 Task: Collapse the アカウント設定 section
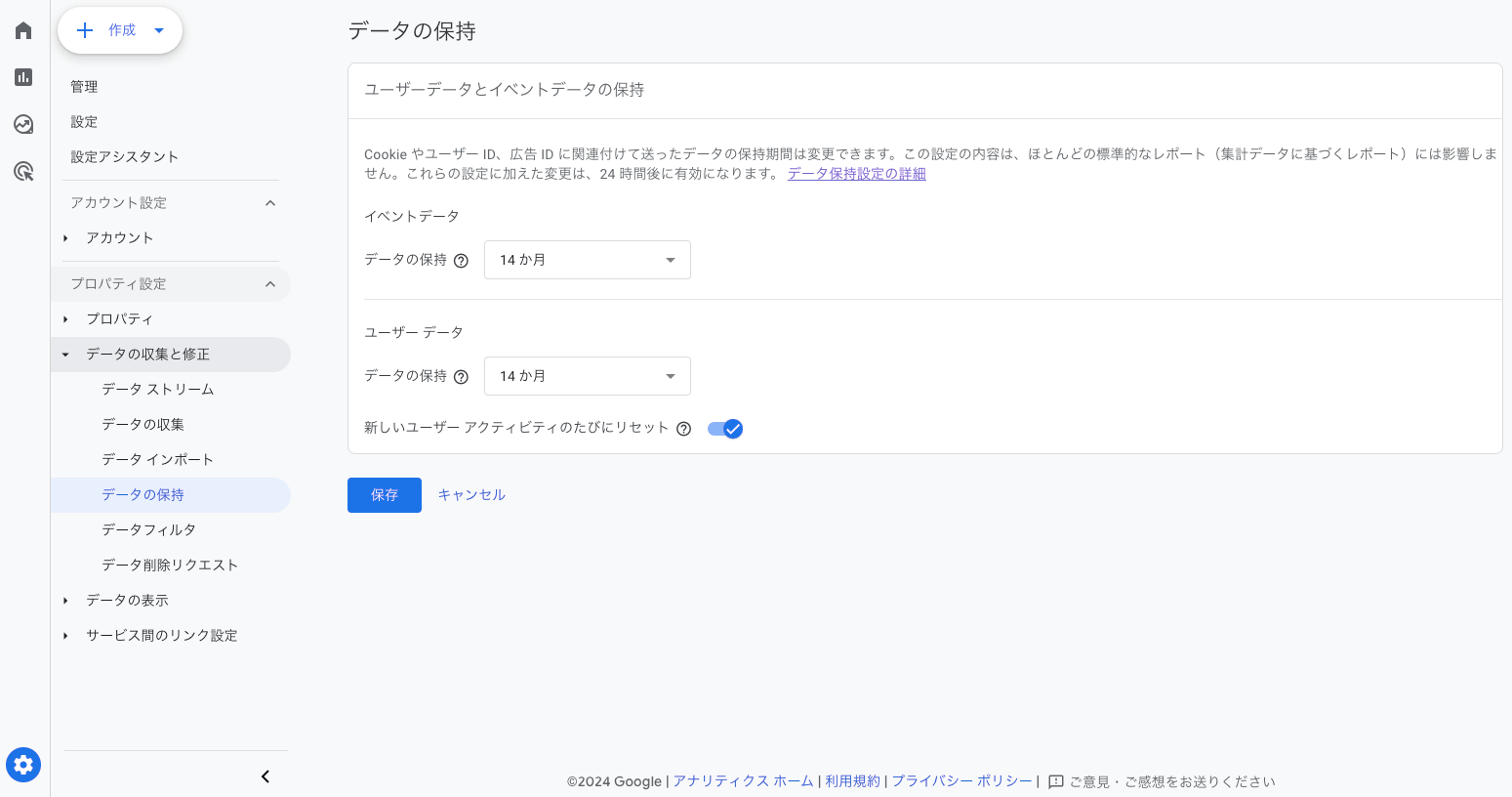coord(270,203)
